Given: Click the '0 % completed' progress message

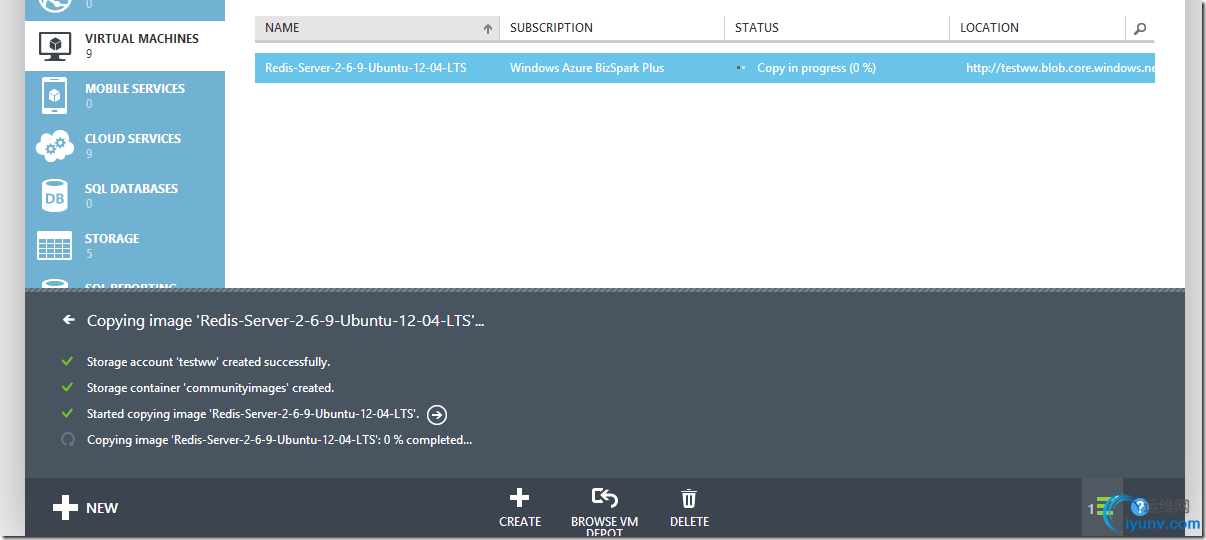Looking at the screenshot, I should pyautogui.click(x=279, y=440).
